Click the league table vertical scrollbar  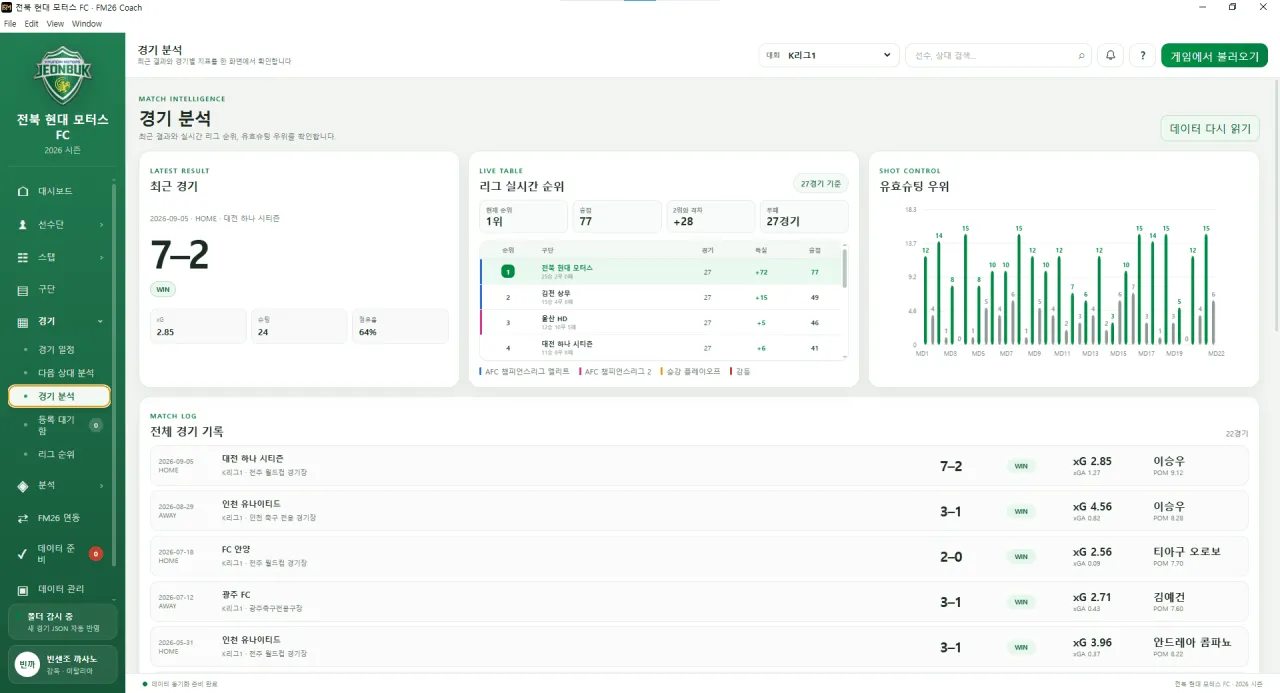click(846, 270)
